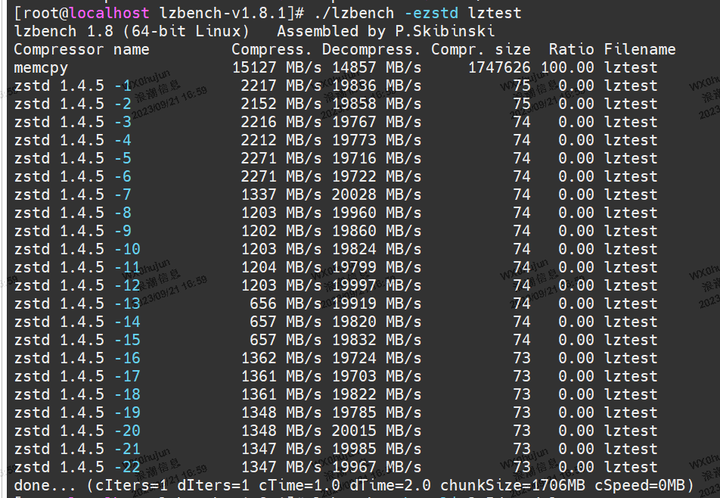Click decompress speed '19858 MB/s'
The image size is (720, 498).
(377, 104)
